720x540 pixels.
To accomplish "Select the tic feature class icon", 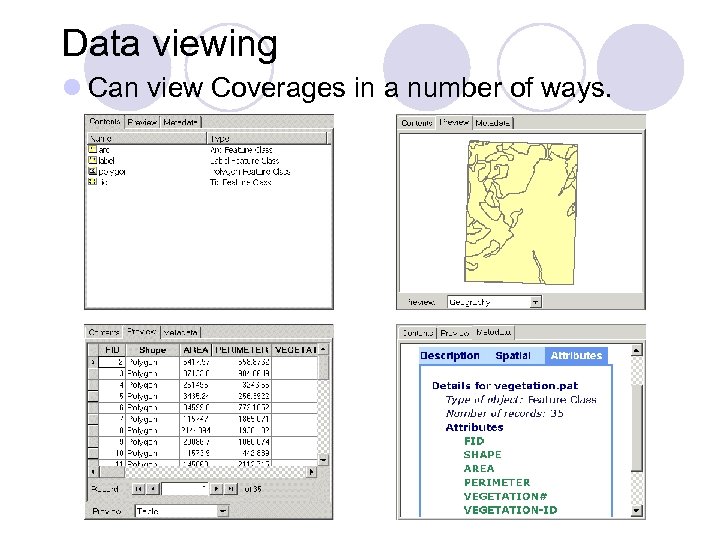I will click(x=92, y=181).
